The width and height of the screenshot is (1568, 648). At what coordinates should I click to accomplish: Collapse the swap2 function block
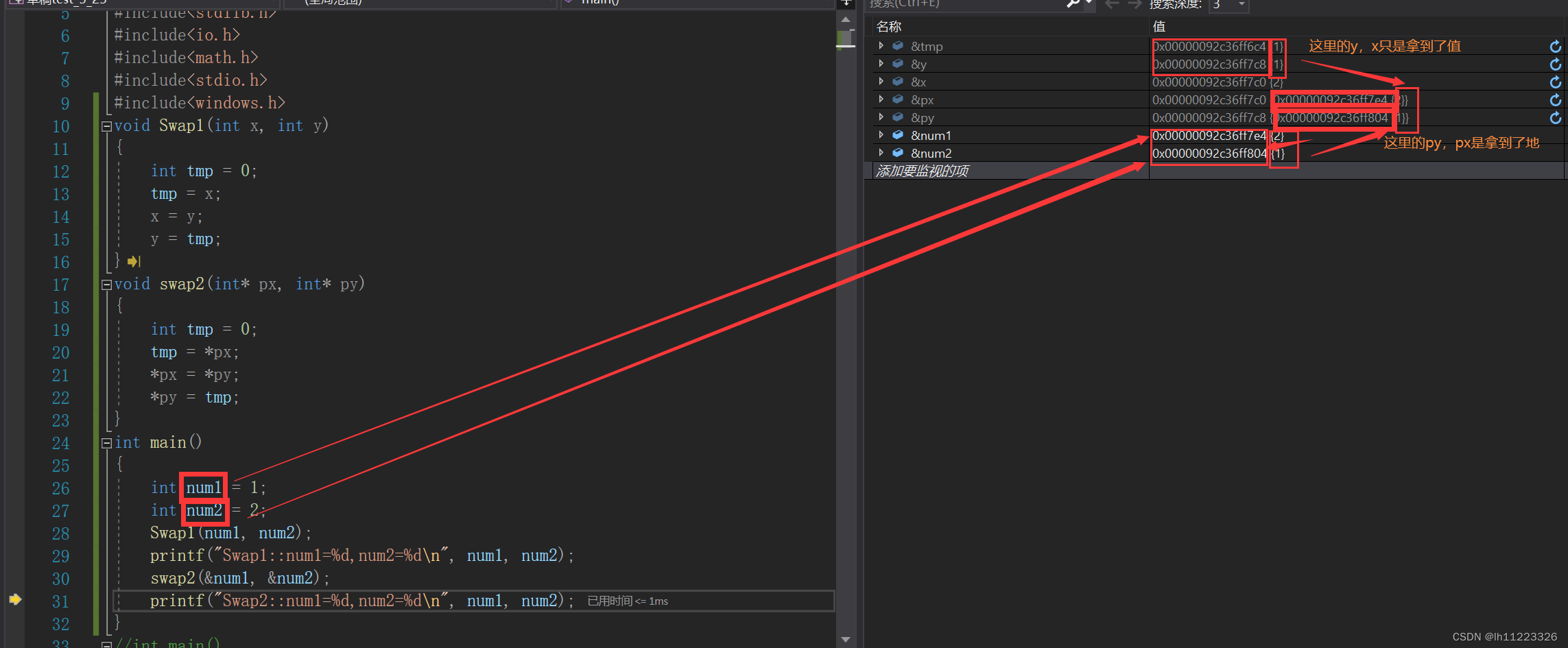106,285
